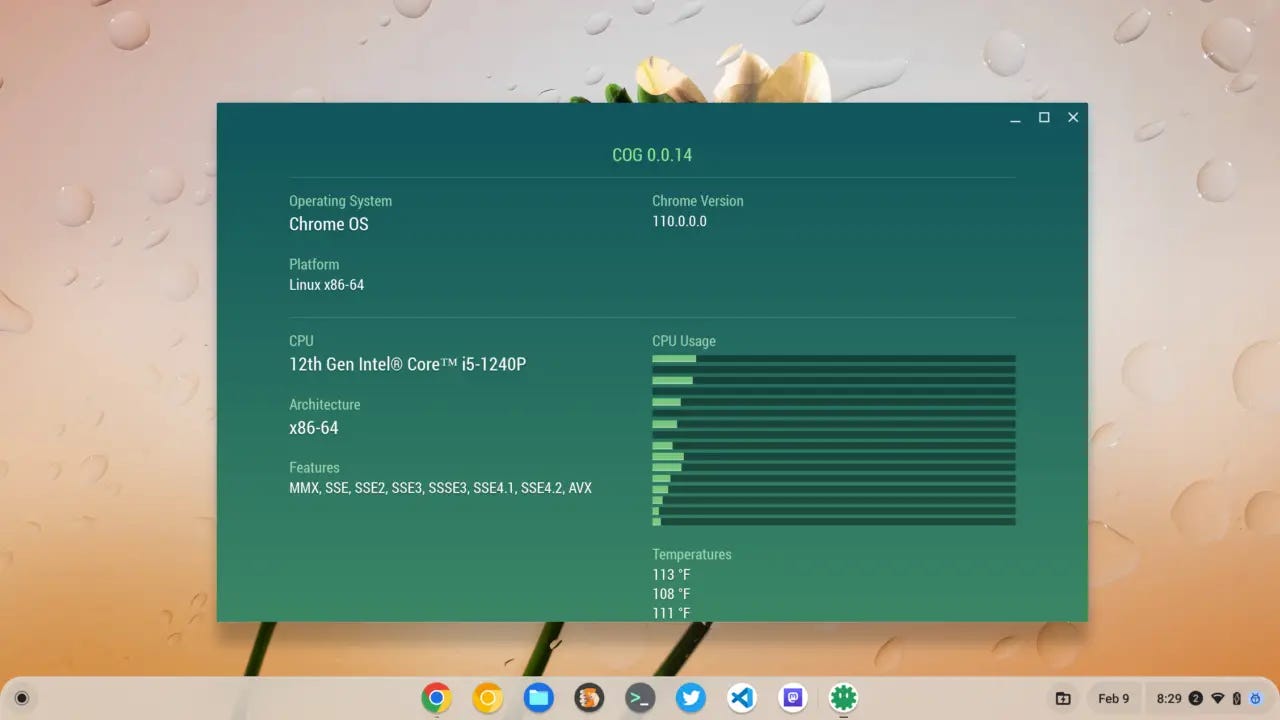1280x720 pixels.
Task: Click the CPU Usage label
Action: point(684,341)
